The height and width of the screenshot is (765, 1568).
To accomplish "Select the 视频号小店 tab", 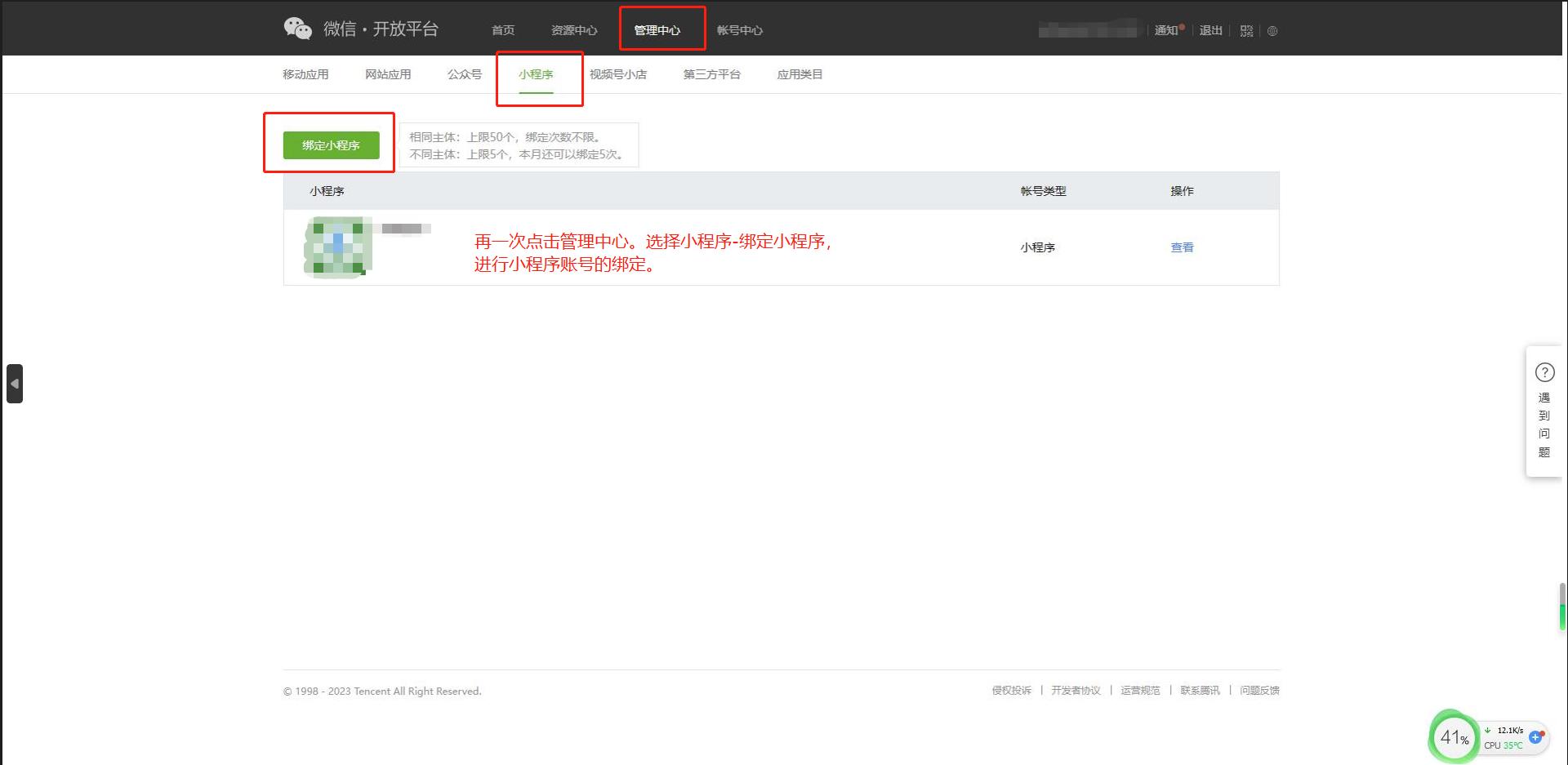I will (618, 74).
